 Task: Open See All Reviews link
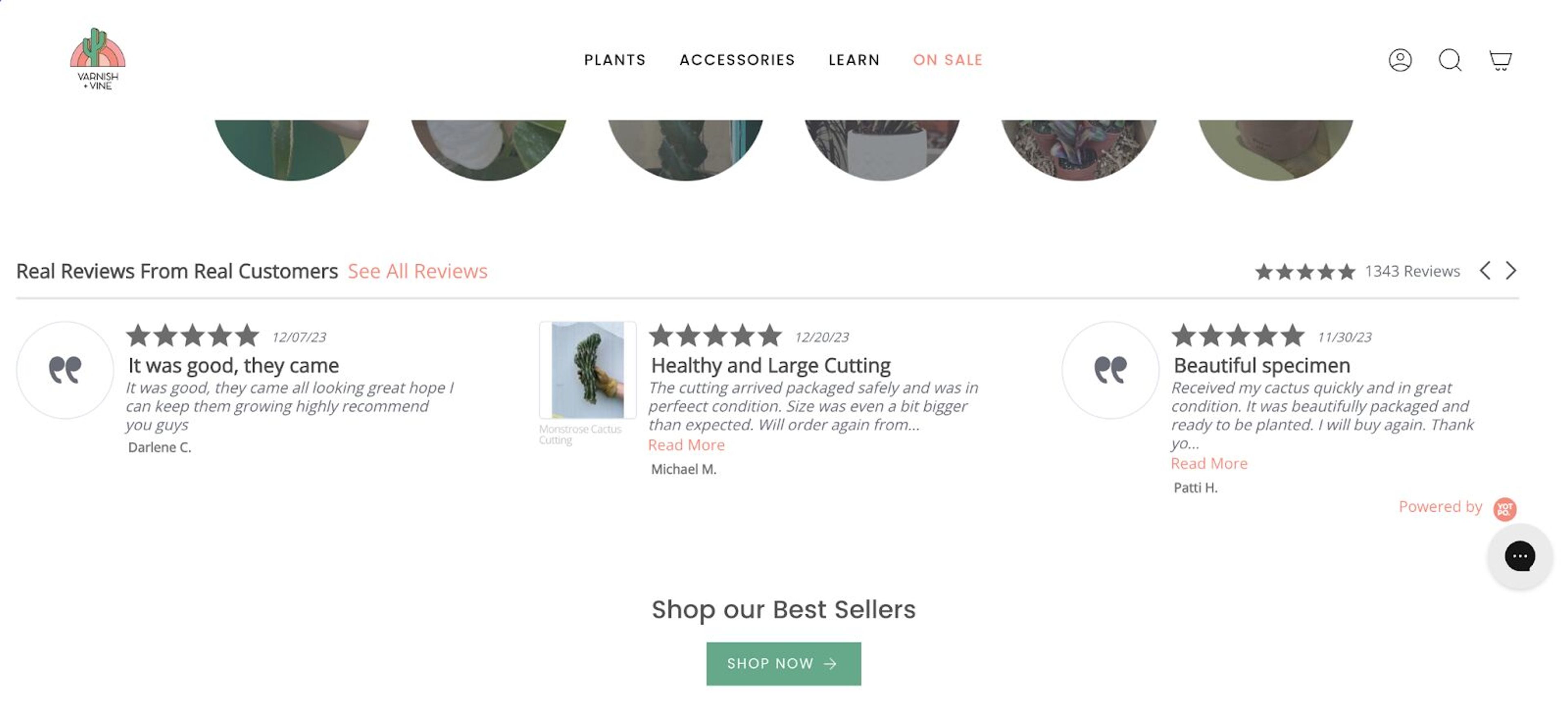pyautogui.click(x=418, y=271)
